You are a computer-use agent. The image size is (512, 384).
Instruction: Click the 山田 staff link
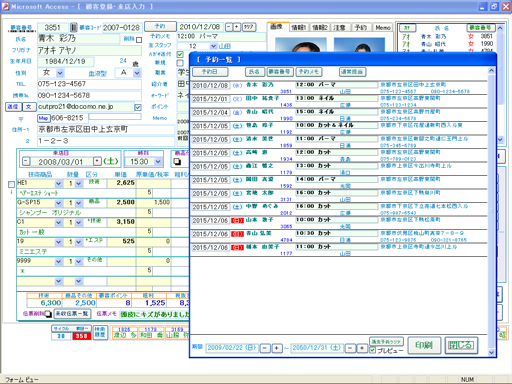[x=224, y=46]
